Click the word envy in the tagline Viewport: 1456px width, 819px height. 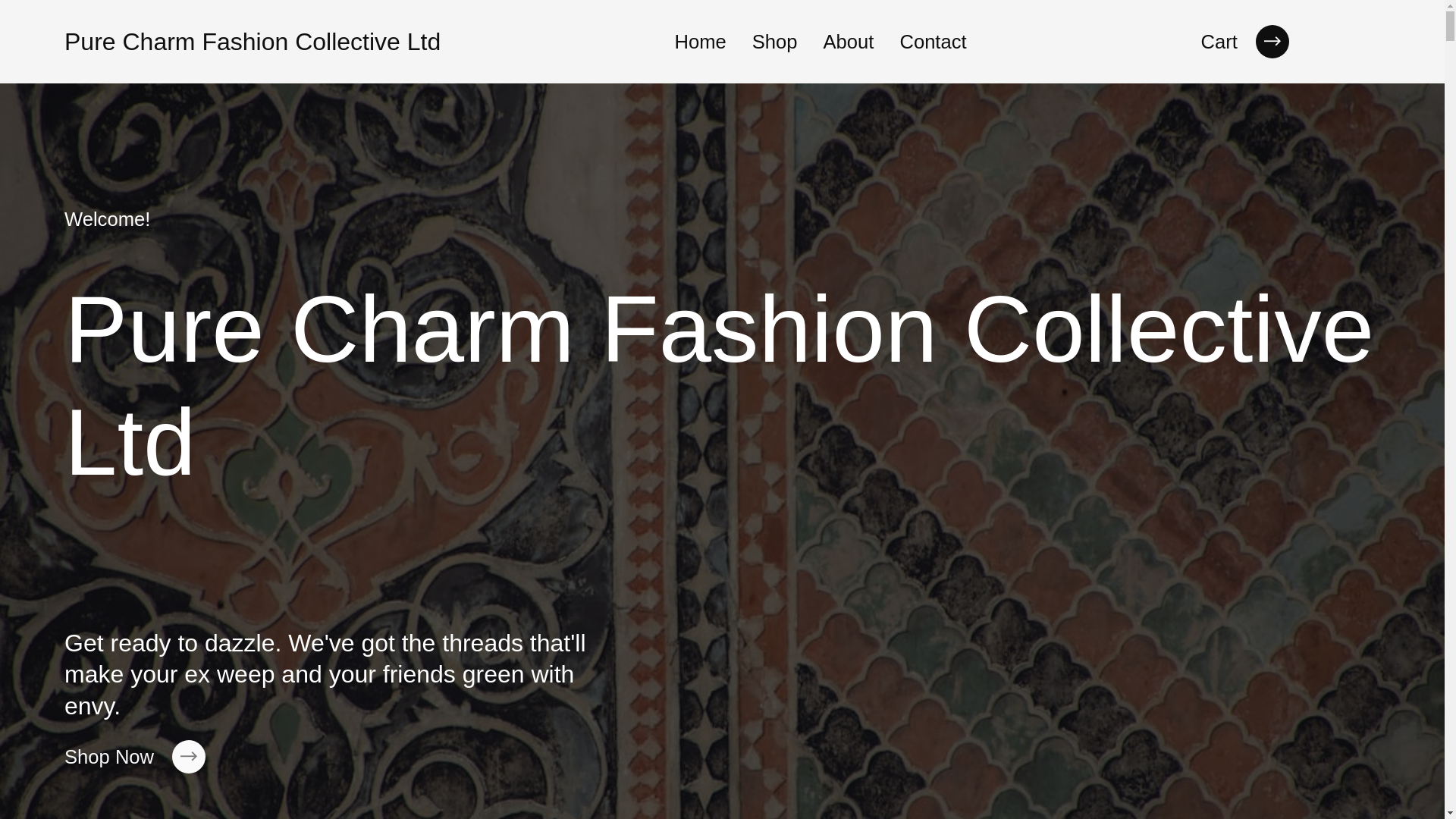89,706
